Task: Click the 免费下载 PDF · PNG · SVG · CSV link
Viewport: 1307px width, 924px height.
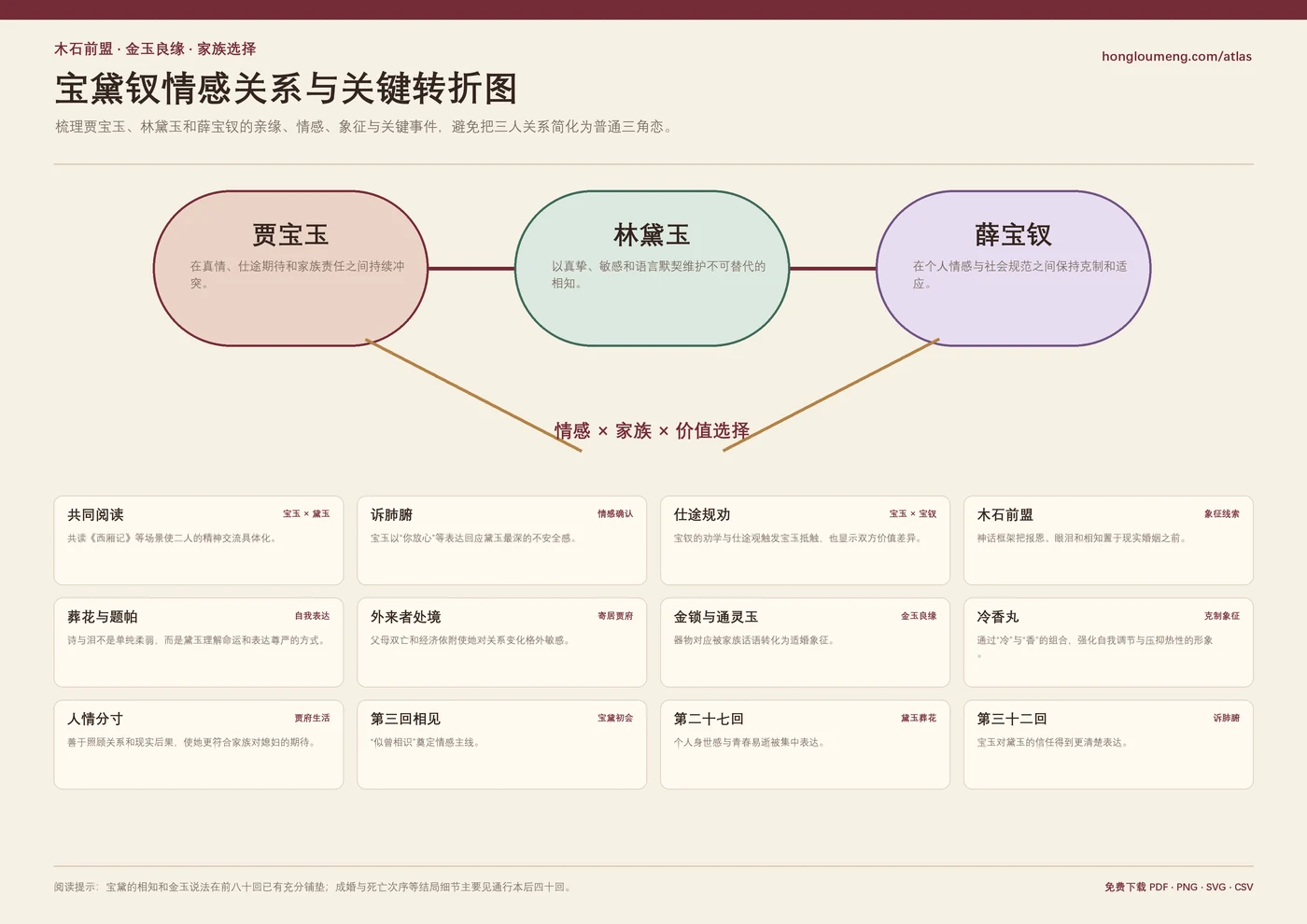Action: [1178, 887]
